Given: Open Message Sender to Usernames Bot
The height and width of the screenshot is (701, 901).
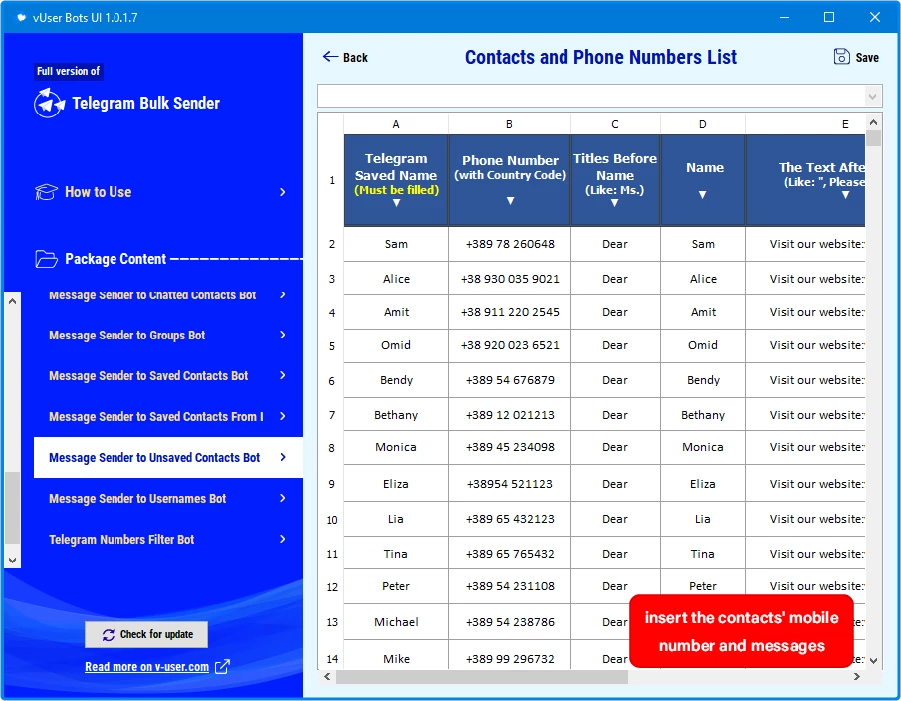Looking at the screenshot, I should 168,498.
